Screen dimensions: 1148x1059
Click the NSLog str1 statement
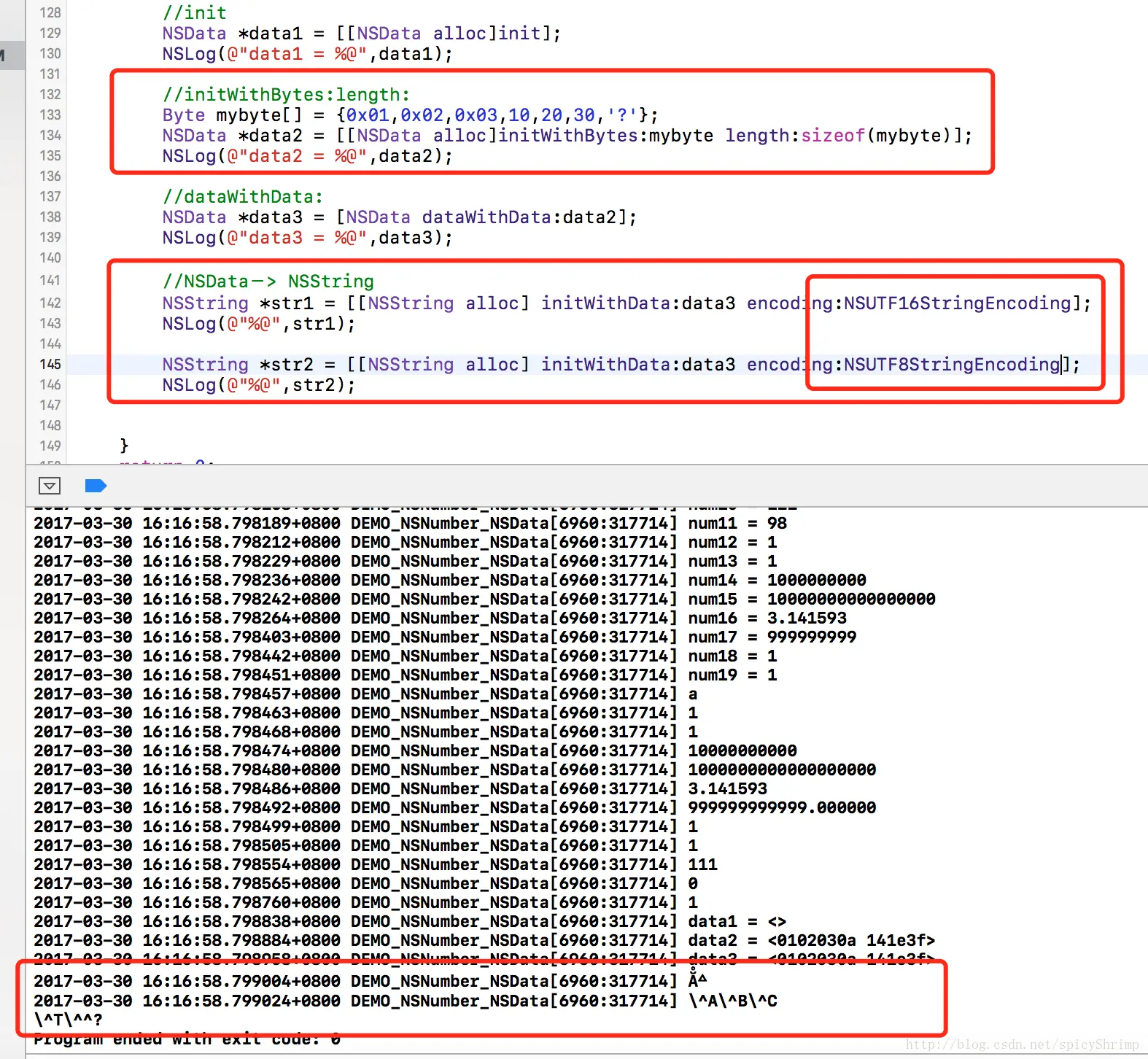tap(259, 323)
